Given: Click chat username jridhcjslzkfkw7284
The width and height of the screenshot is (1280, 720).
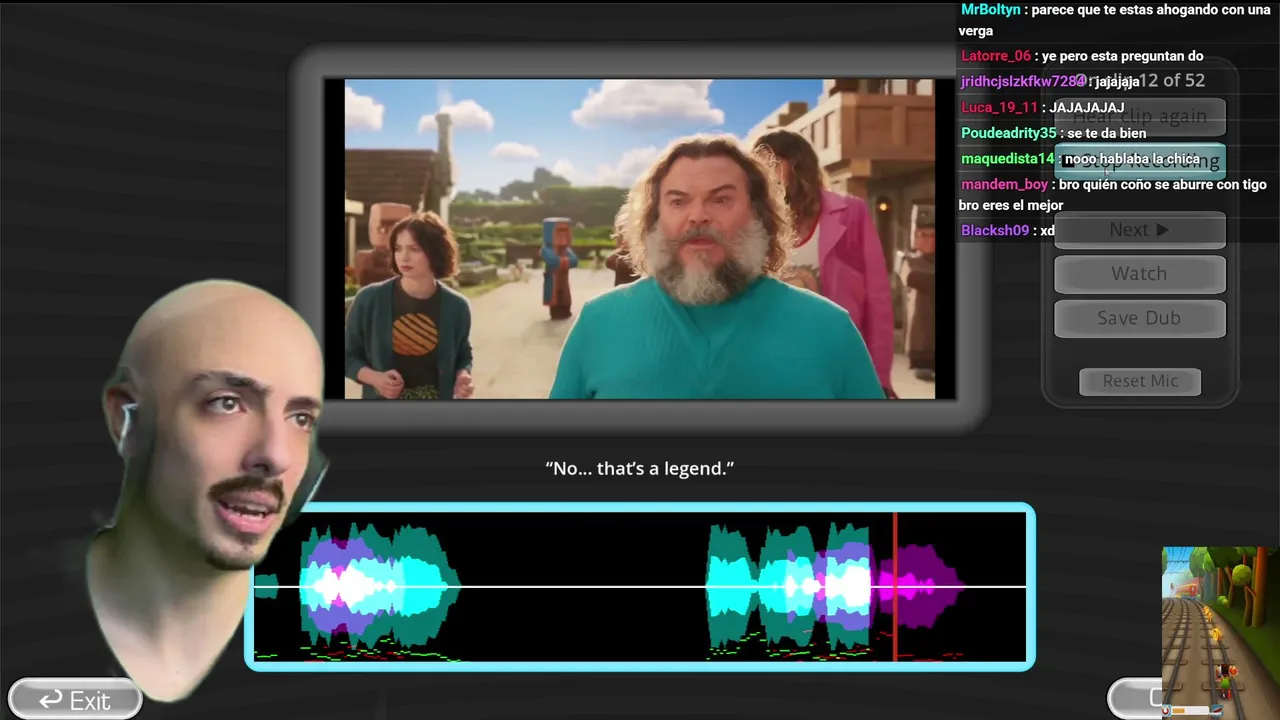Looking at the screenshot, I should click(1023, 81).
